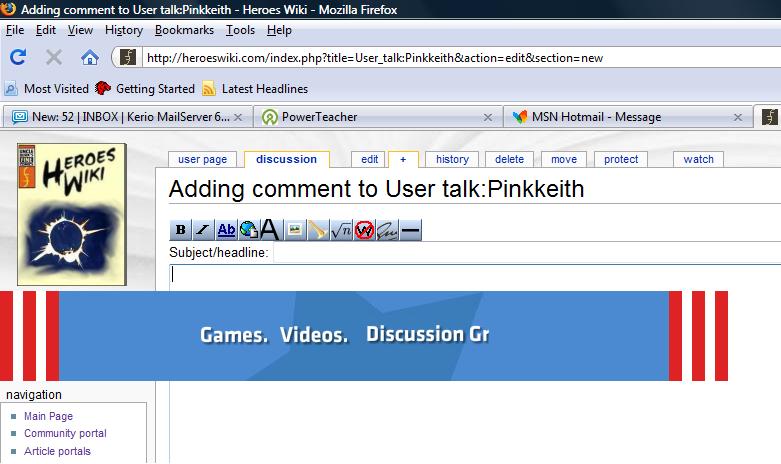Open the History menu
Screen dimensions: 781x464
124,31
